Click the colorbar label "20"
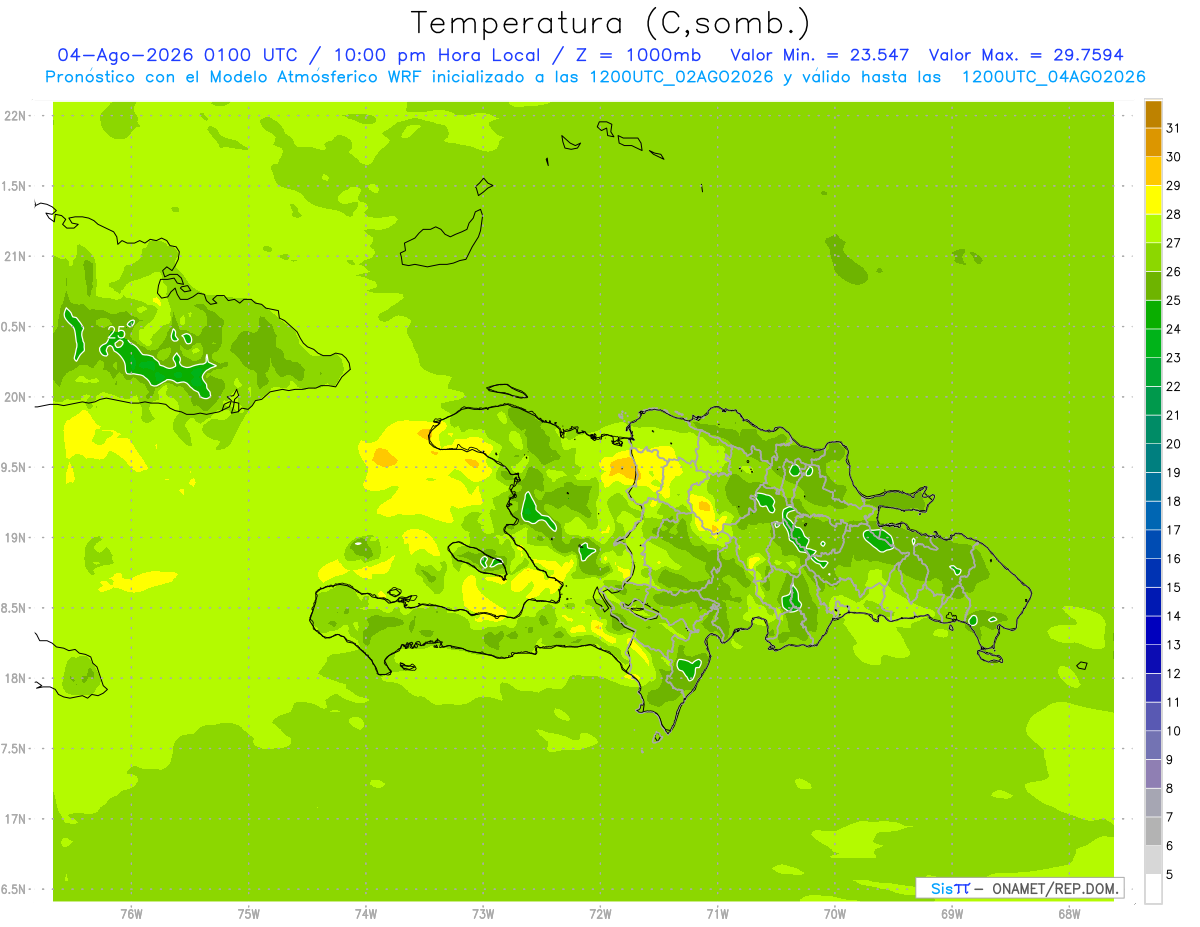This screenshot has height=927, width=1200. point(1174,444)
